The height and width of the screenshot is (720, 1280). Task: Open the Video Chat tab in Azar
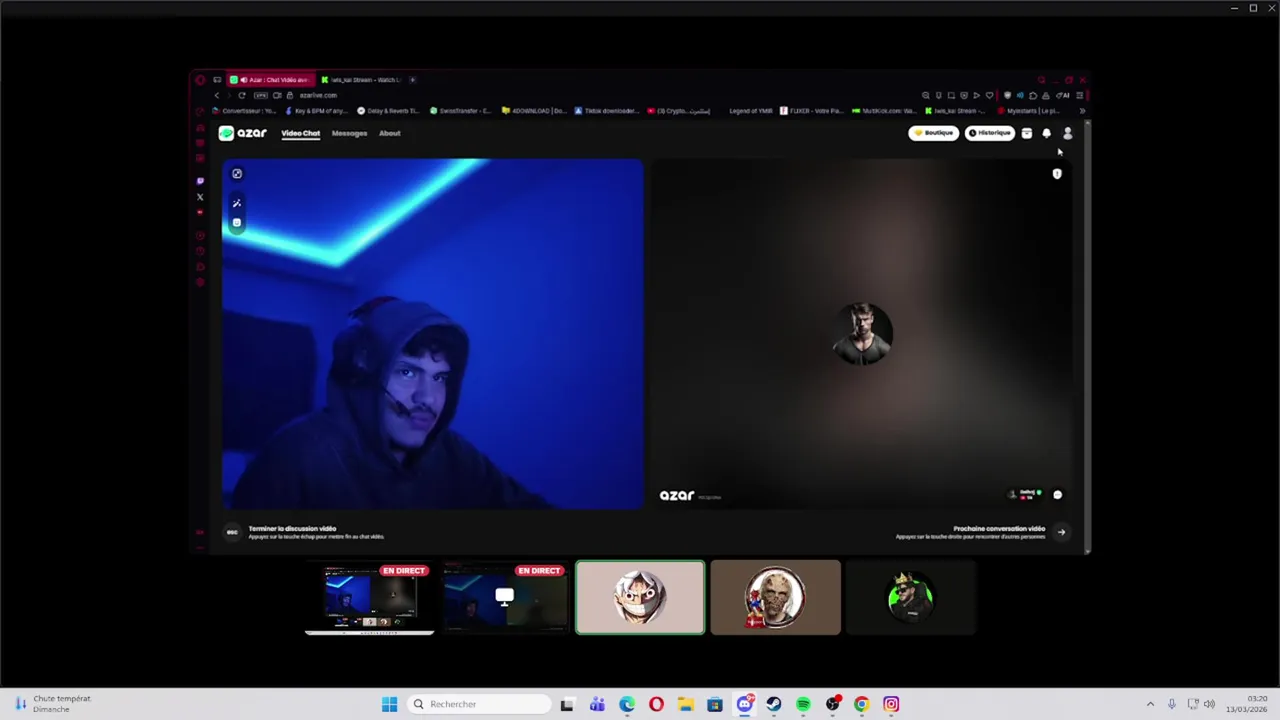coord(300,133)
